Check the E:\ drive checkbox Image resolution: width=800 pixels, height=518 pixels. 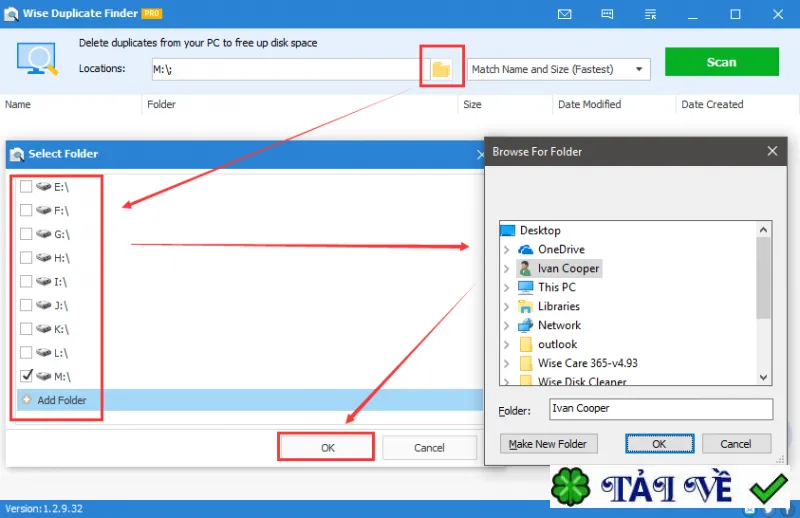pyautogui.click(x=26, y=186)
